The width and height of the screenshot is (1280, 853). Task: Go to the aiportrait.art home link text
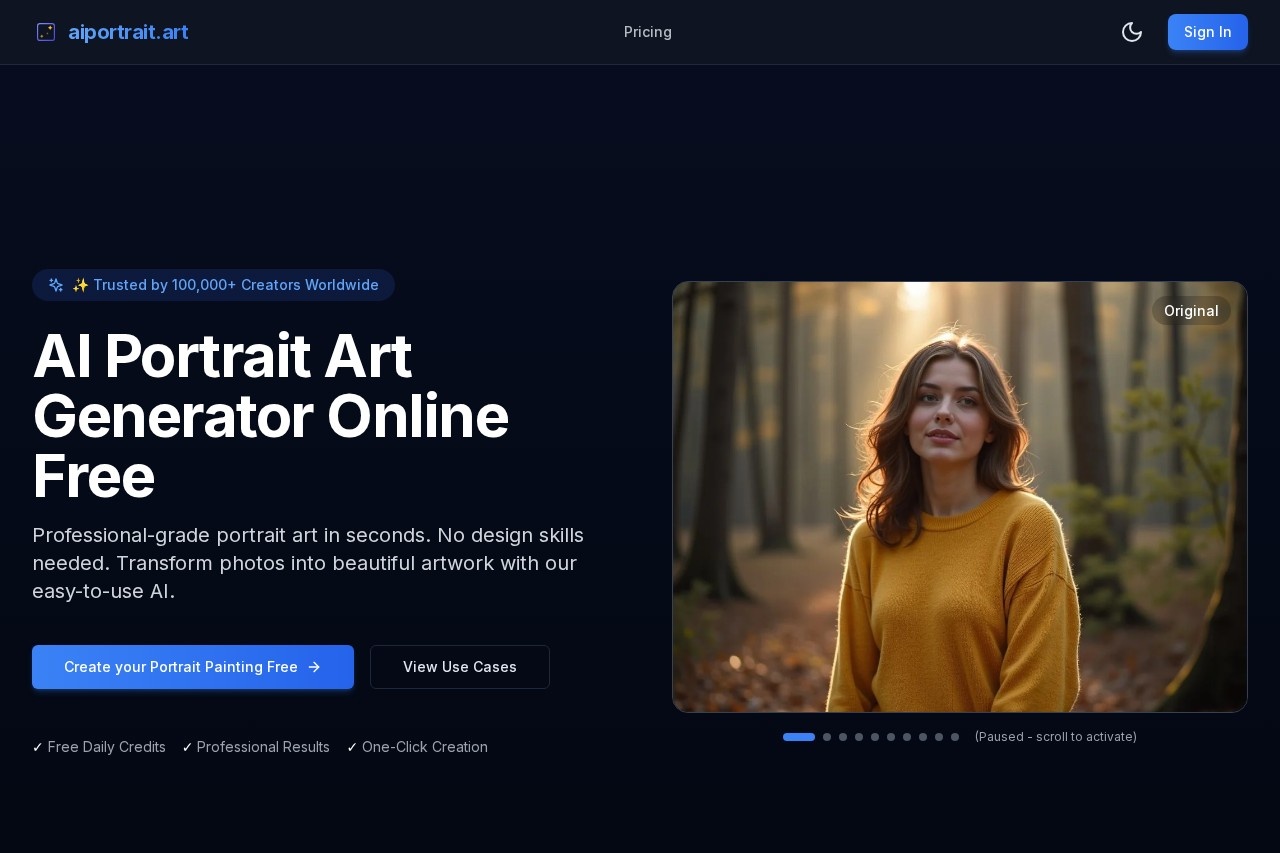pyautogui.click(x=128, y=32)
